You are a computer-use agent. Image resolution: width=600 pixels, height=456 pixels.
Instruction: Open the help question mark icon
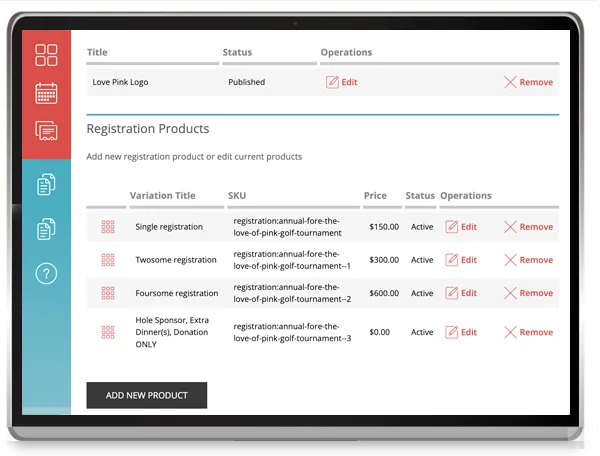[x=46, y=274]
